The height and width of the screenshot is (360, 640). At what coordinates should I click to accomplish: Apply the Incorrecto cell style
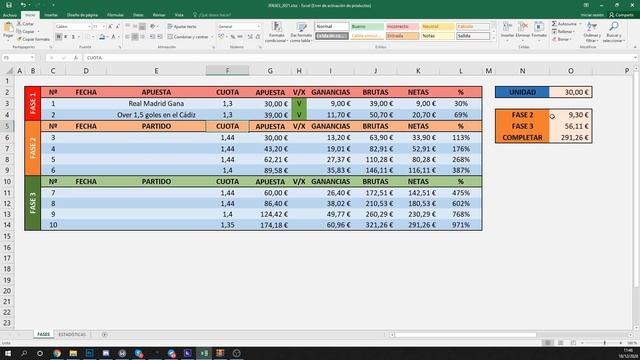402,27
